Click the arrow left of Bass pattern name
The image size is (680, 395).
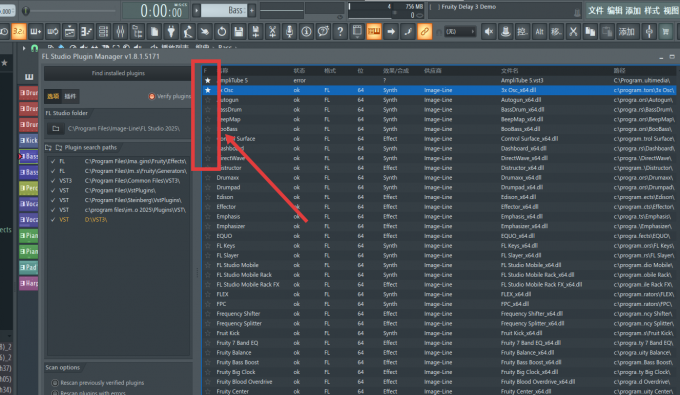(x=196, y=10)
